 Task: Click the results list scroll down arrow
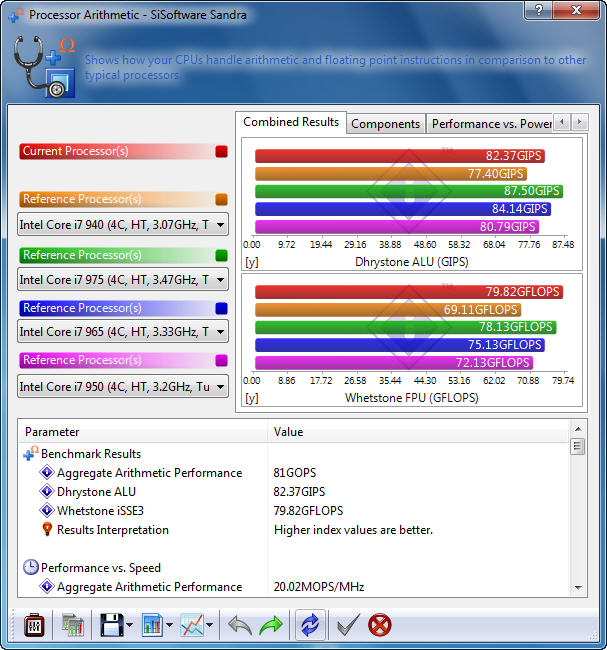click(578, 587)
